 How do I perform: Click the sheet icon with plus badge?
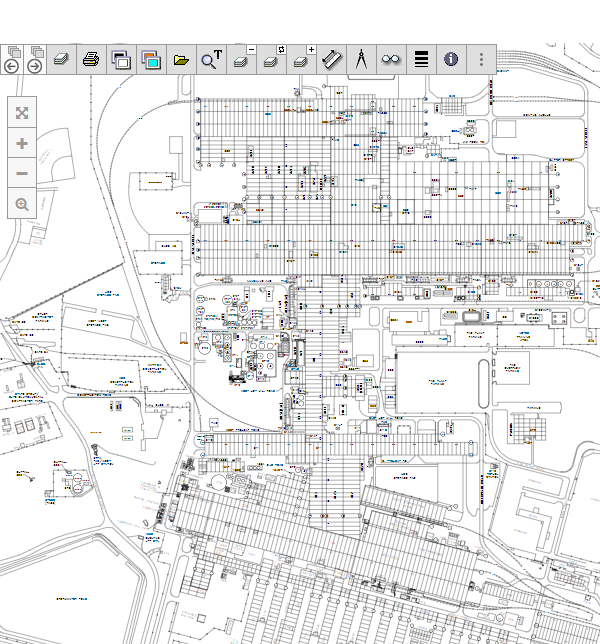pos(301,59)
